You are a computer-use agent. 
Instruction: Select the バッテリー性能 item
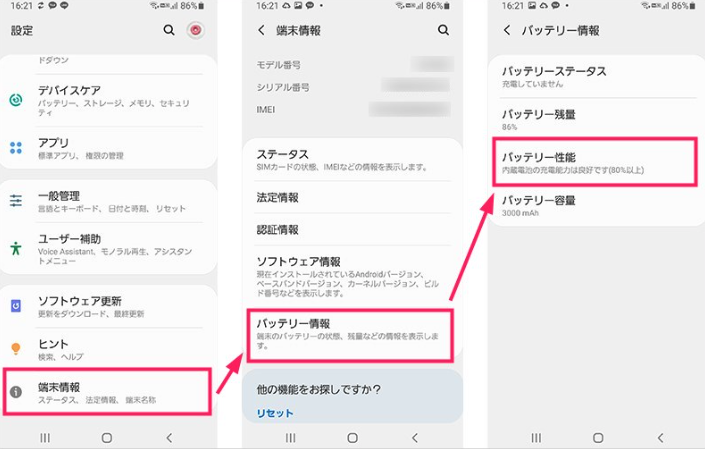tap(596, 163)
